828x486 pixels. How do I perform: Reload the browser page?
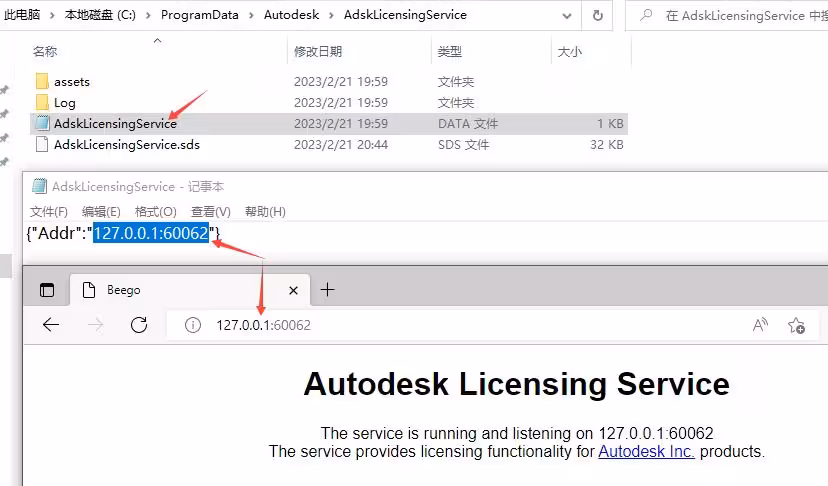(x=139, y=324)
